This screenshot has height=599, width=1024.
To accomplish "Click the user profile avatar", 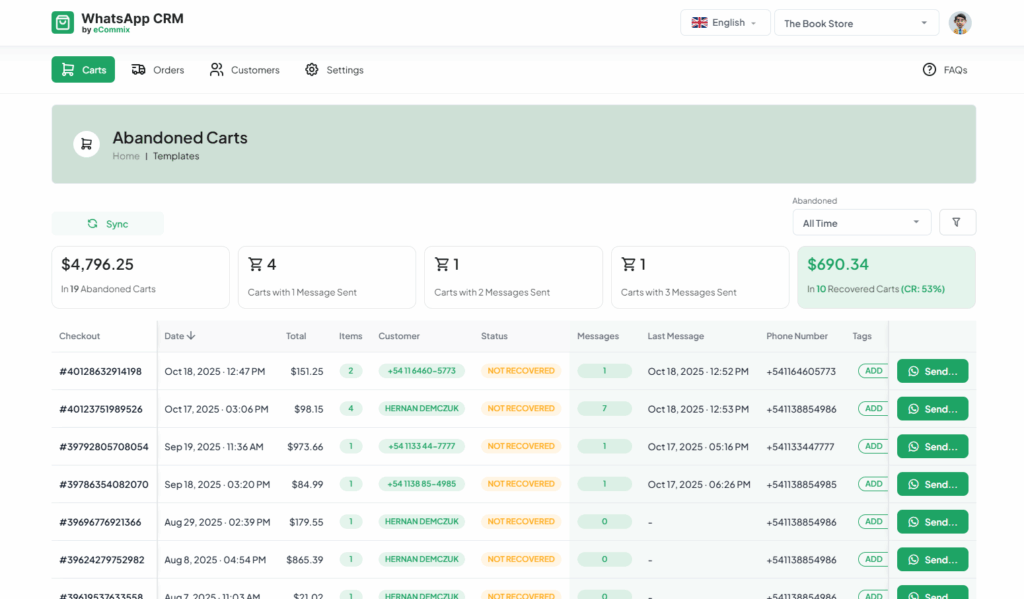I will [960, 23].
